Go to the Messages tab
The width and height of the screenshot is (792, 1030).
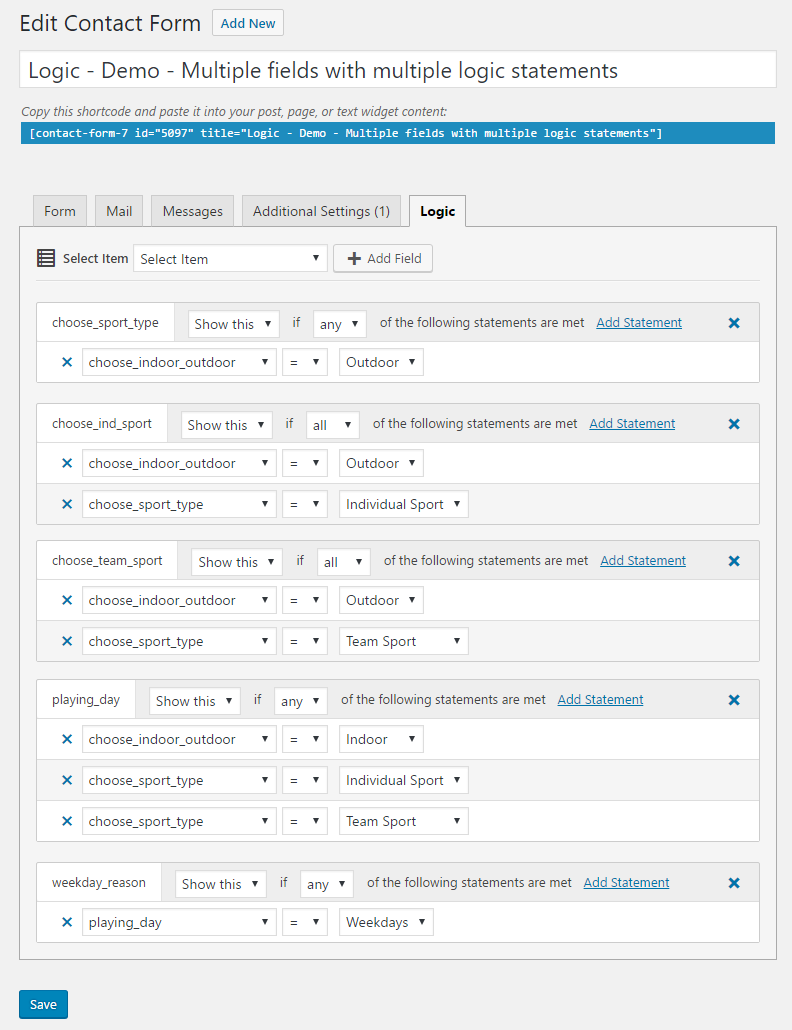[192, 211]
